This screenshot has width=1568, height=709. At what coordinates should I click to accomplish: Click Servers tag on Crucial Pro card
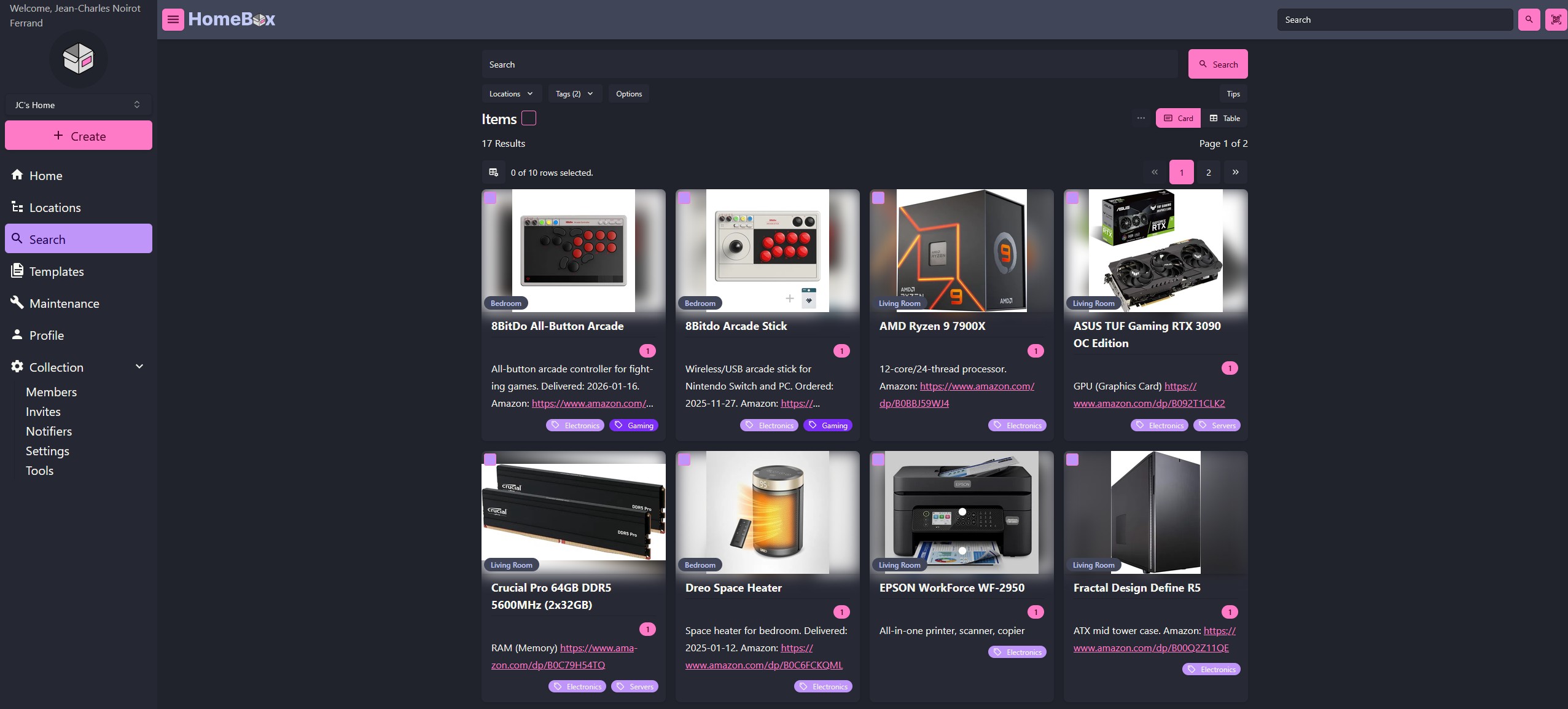coord(634,686)
